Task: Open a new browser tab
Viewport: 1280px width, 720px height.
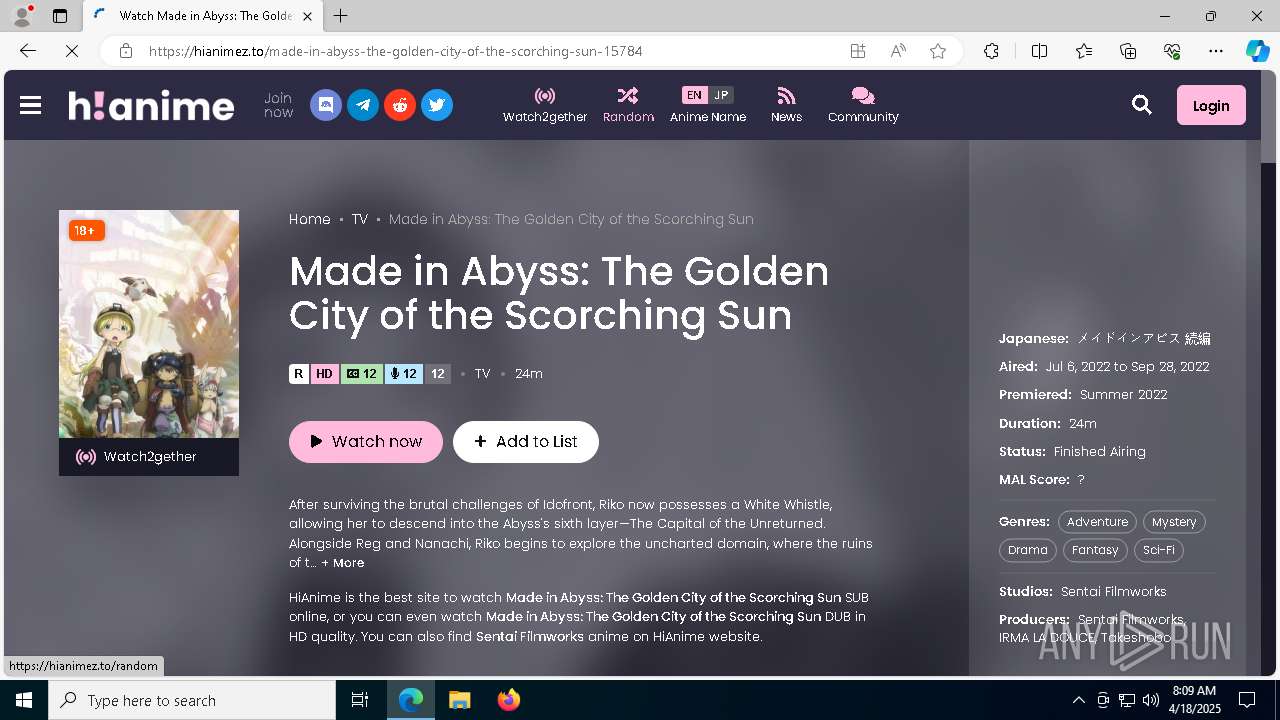Action: [x=341, y=16]
